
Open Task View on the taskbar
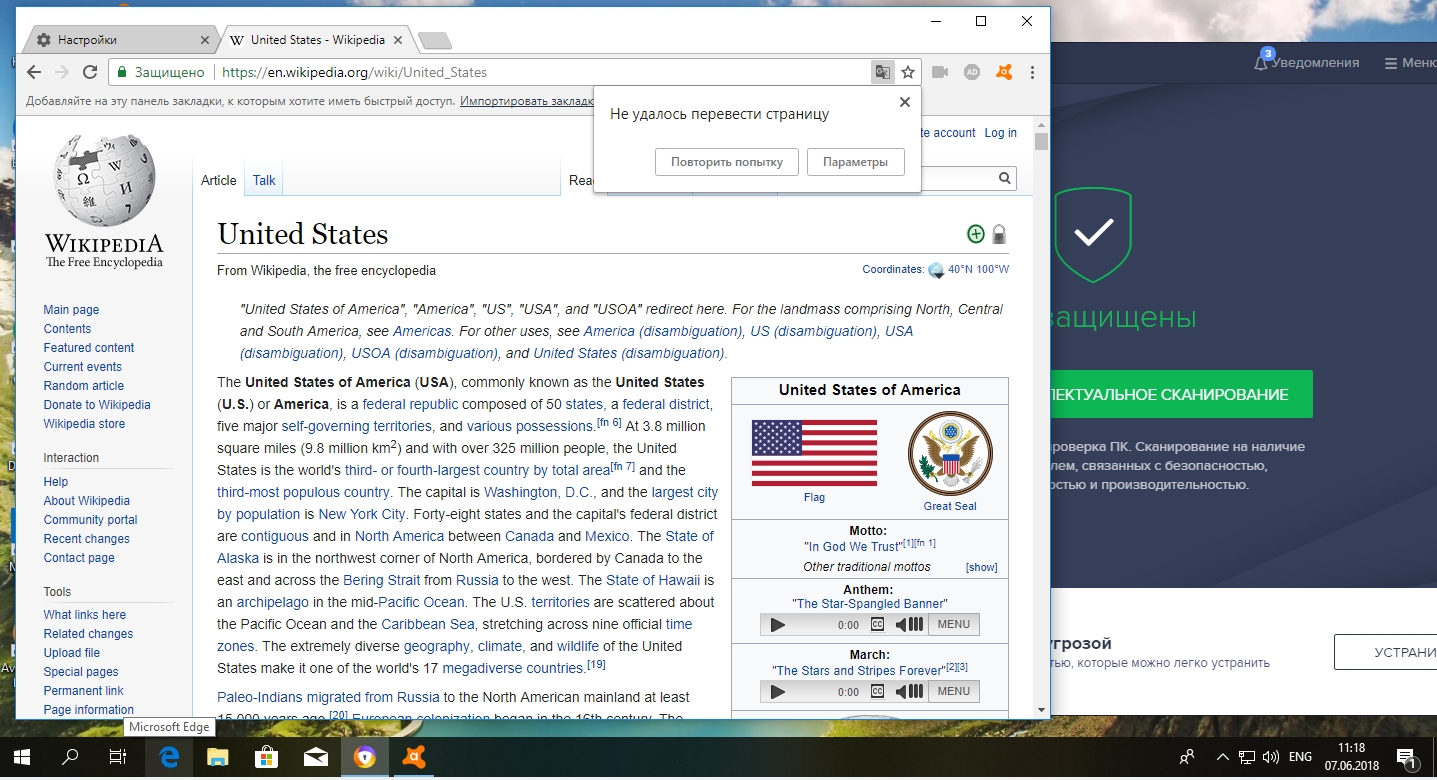(118, 757)
